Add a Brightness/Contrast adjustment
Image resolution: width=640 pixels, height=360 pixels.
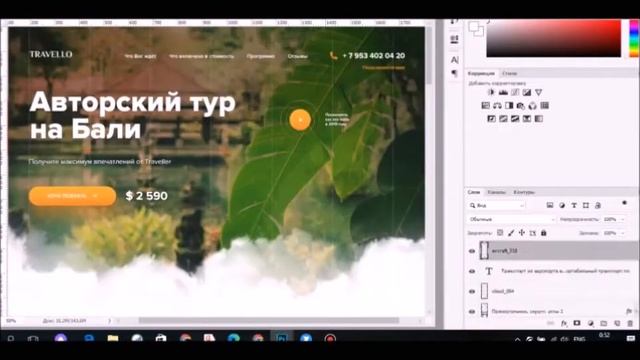coord(491,92)
